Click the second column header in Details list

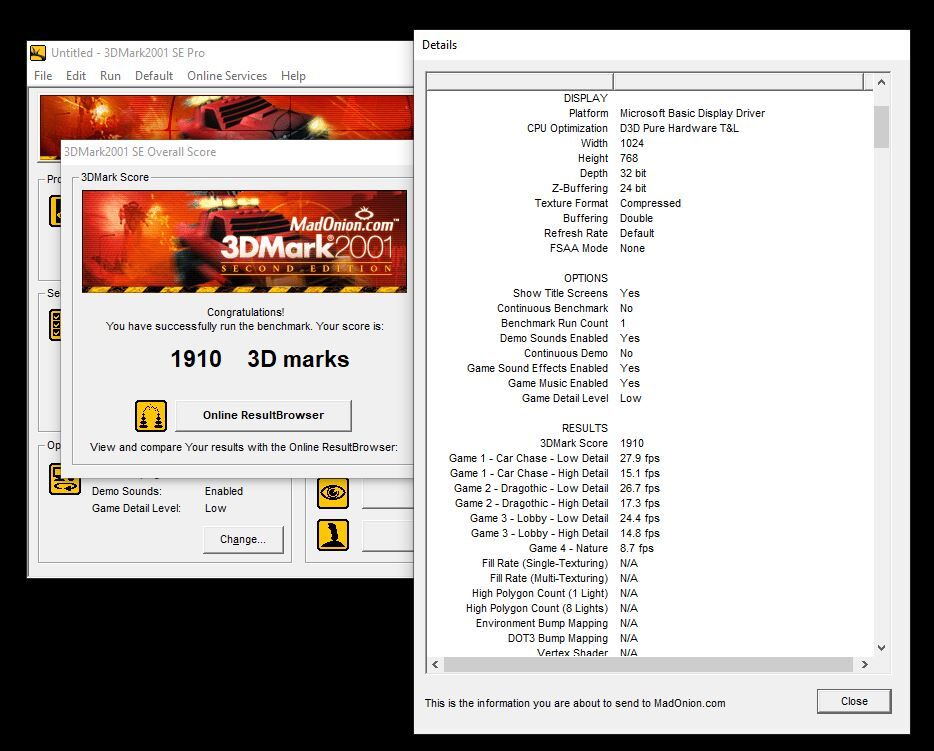pos(738,82)
